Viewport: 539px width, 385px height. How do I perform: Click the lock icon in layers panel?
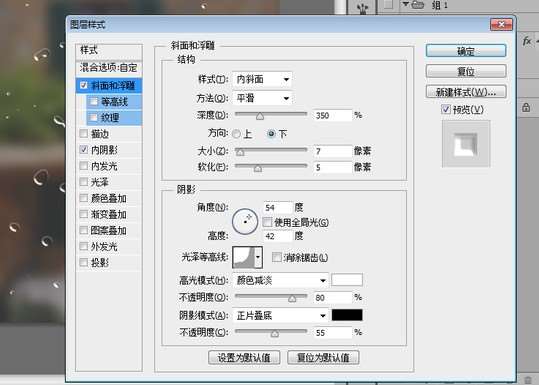coord(526,108)
